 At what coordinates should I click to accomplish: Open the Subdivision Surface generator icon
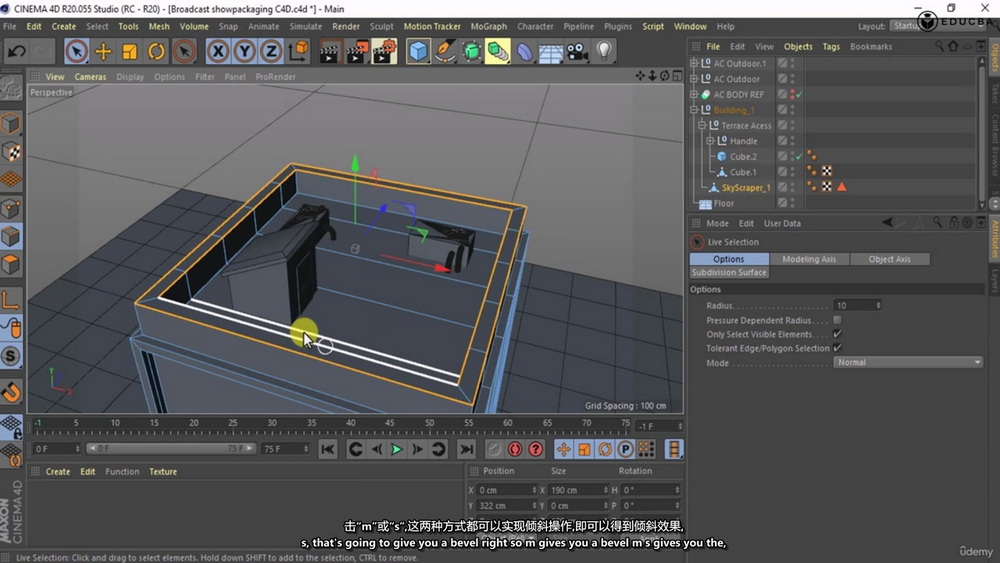(471, 51)
